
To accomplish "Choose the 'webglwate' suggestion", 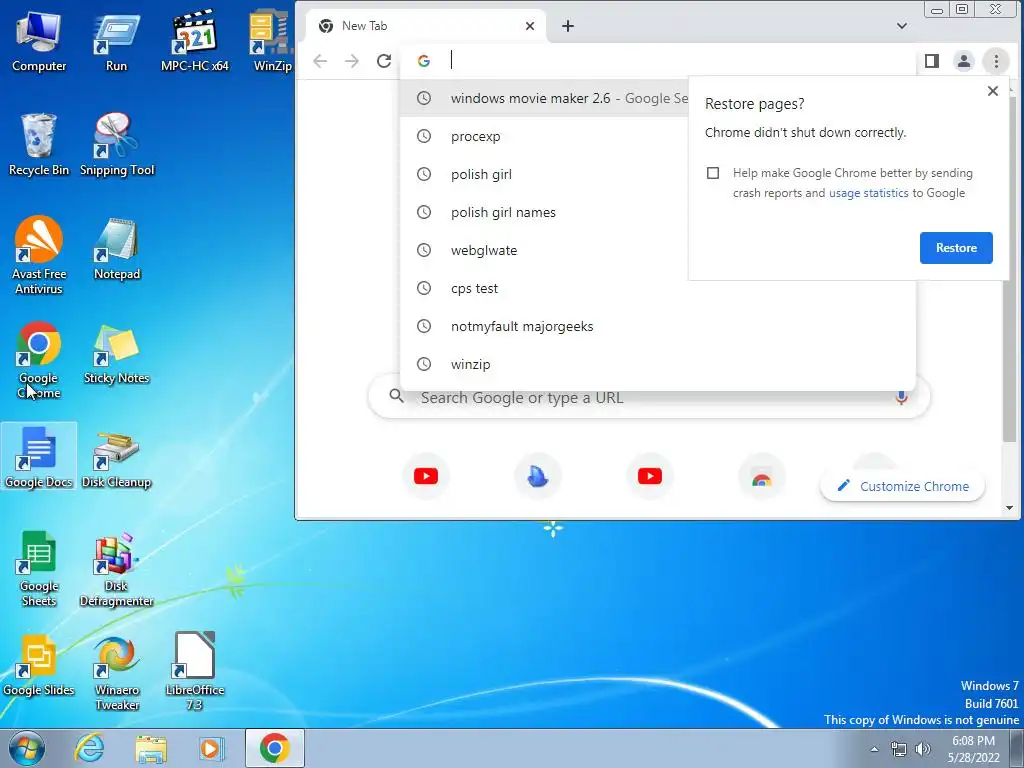I will [x=658, y=250].
